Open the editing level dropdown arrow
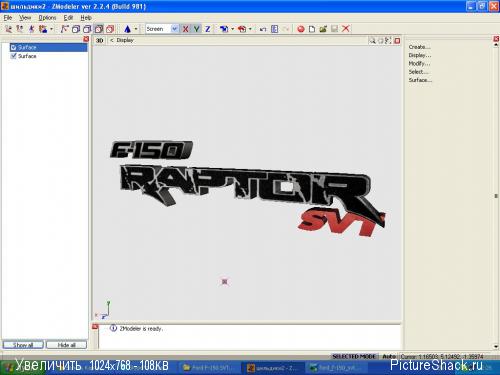This screenshot has height=375, width=500. pyautogui.click(x=51, y=29)
